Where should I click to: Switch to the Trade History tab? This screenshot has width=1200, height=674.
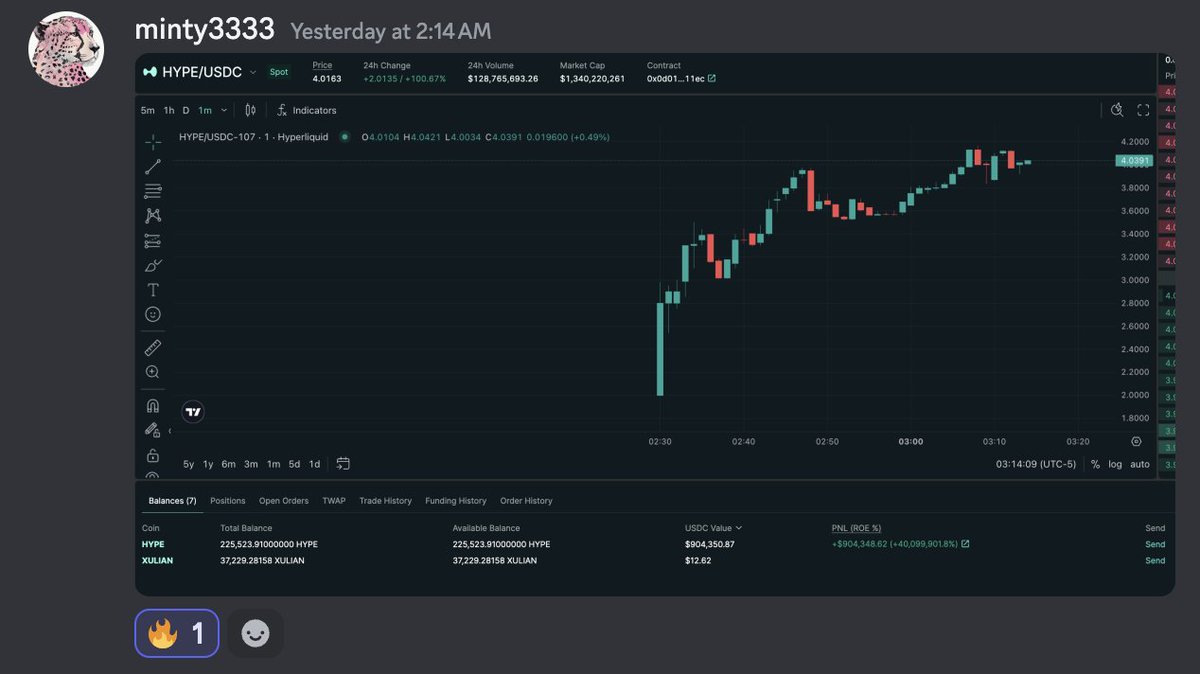[385, 500]
